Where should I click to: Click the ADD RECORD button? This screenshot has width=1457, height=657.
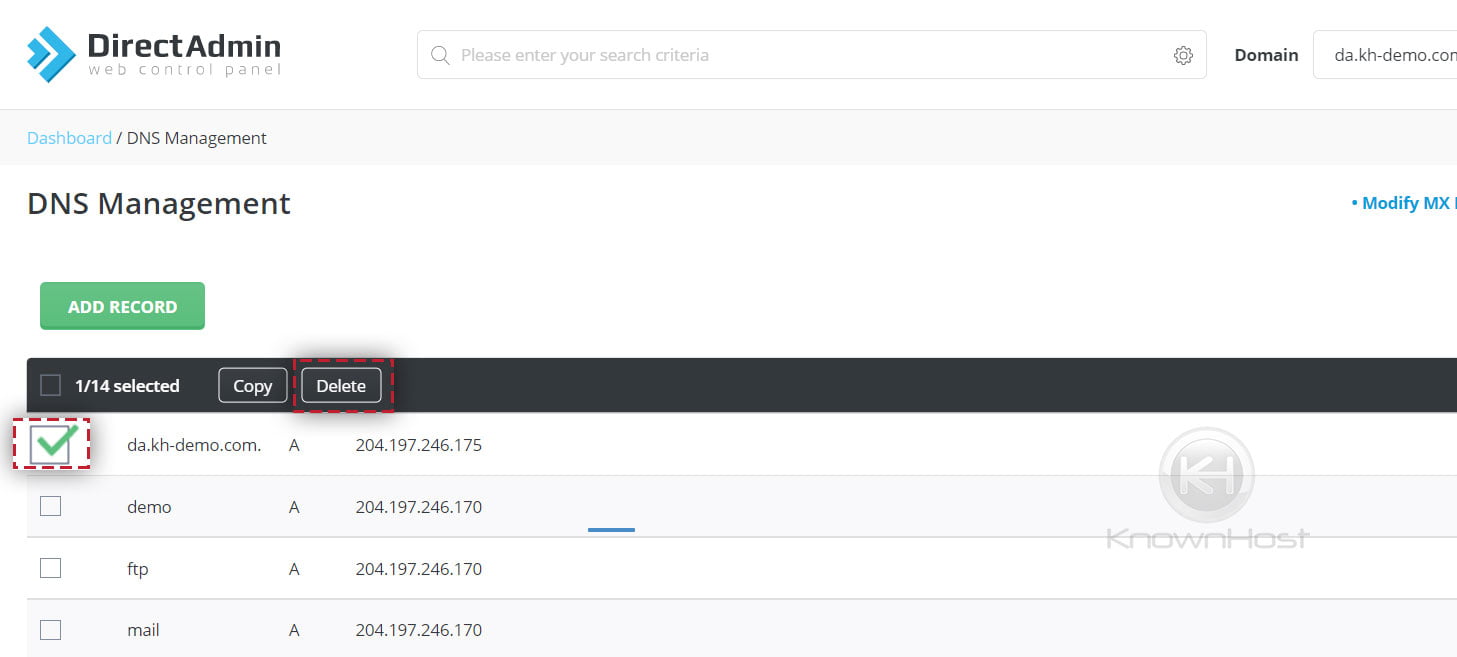point(122,305)
